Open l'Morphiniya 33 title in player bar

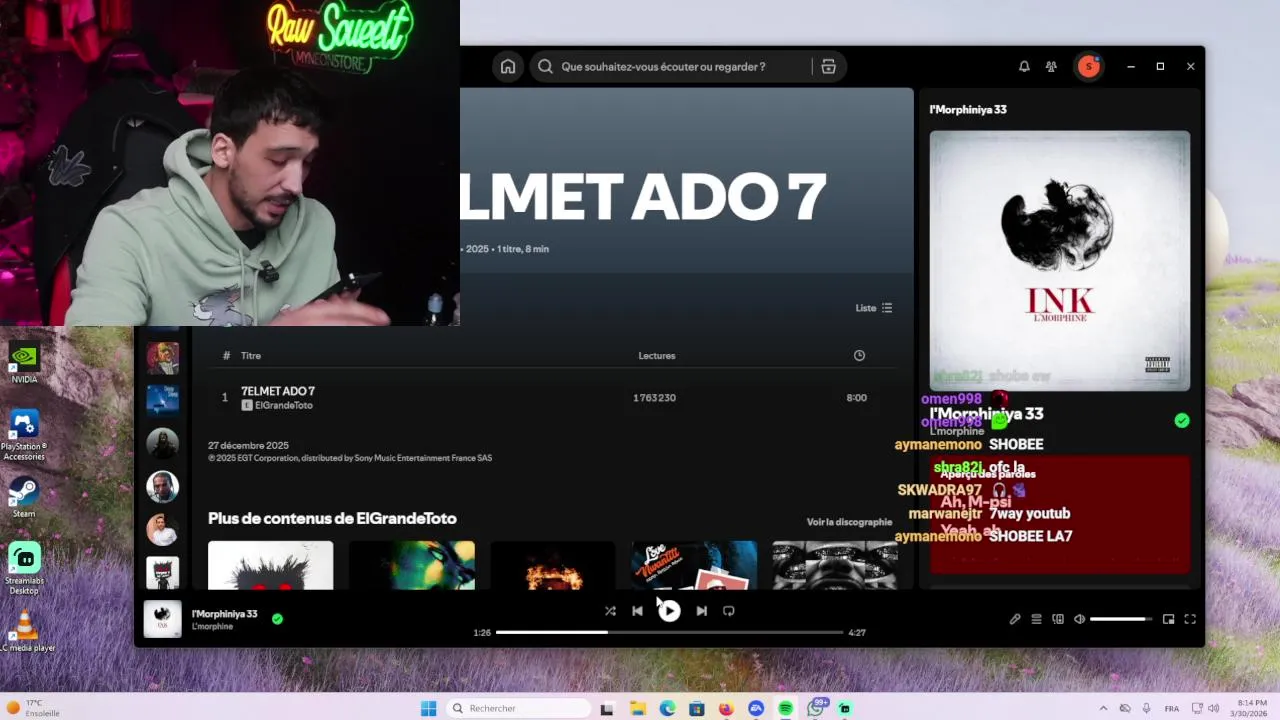point(225,614)
